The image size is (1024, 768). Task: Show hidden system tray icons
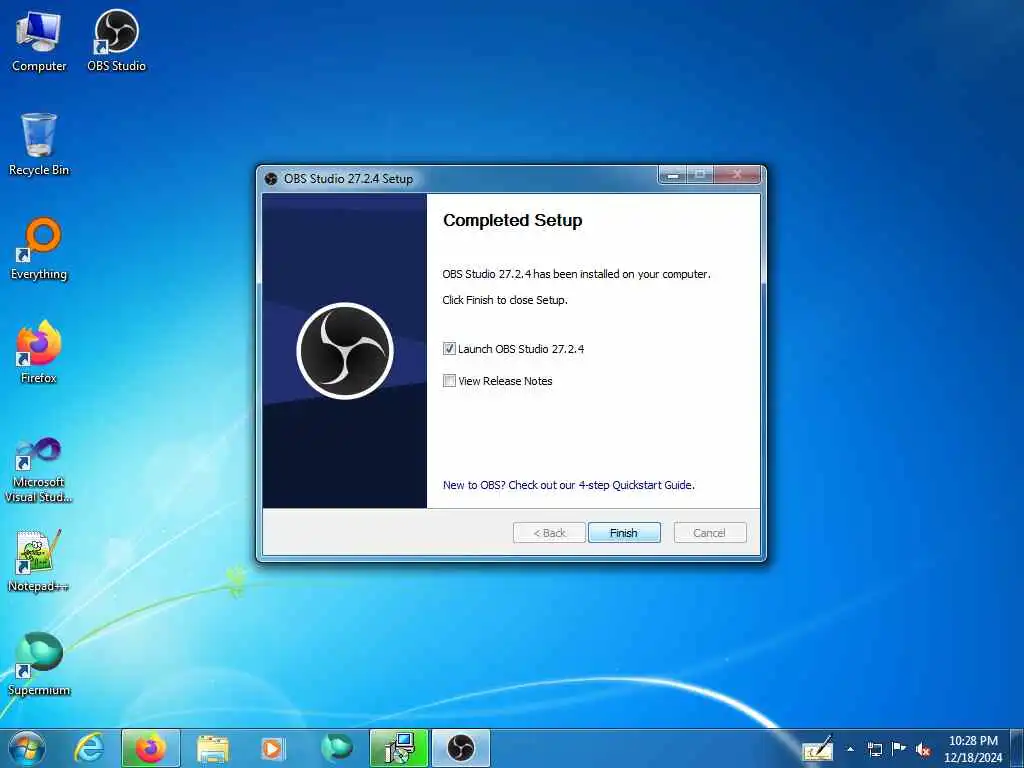[x=850, y=749]
